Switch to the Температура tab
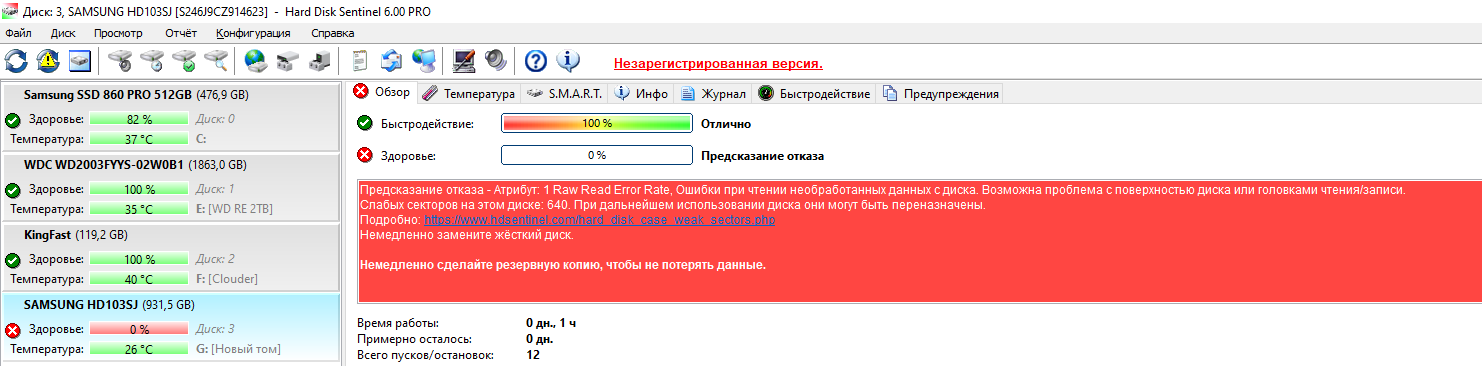 coord(468,93)
